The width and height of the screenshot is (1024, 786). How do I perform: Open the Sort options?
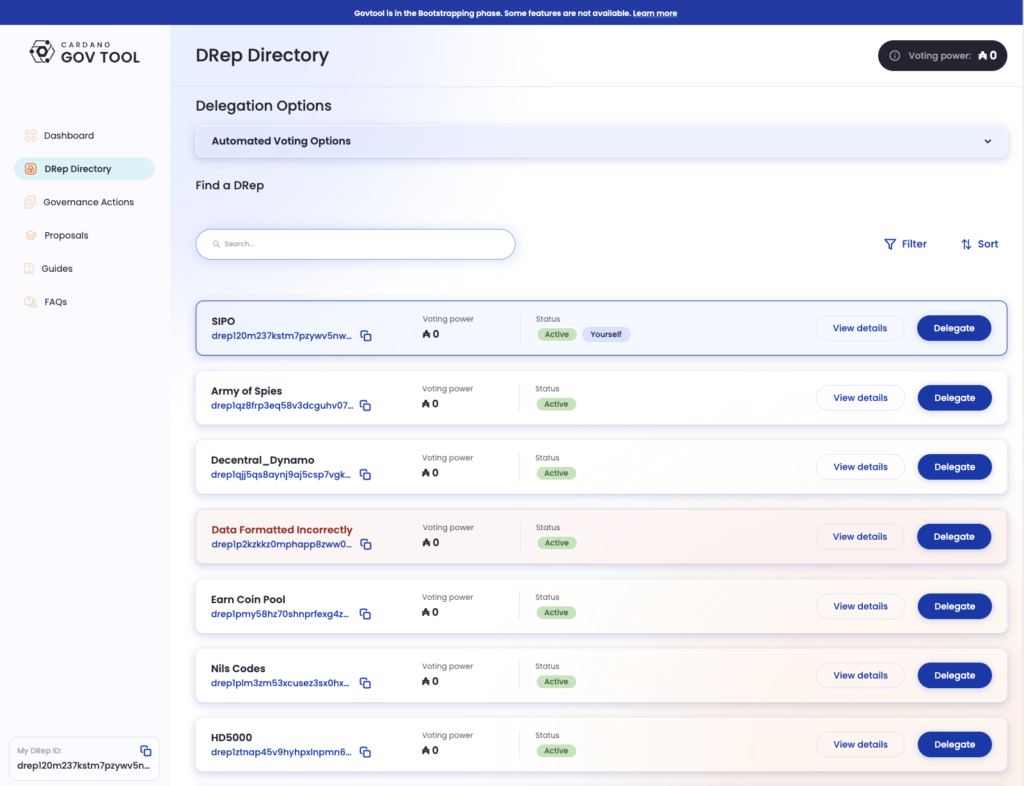tap(979, 244)
